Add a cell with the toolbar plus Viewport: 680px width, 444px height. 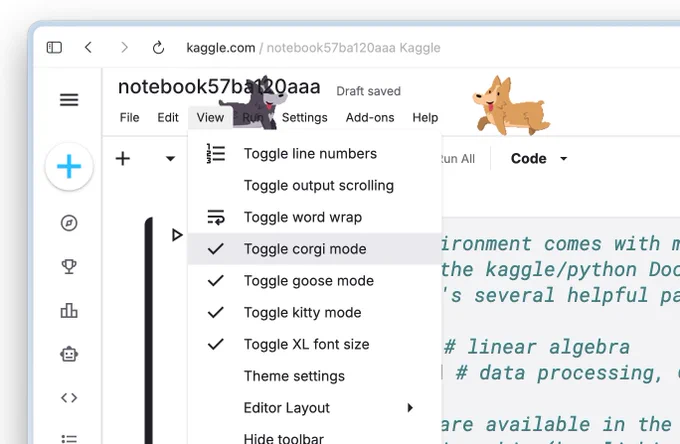click(x=123, y=158)
